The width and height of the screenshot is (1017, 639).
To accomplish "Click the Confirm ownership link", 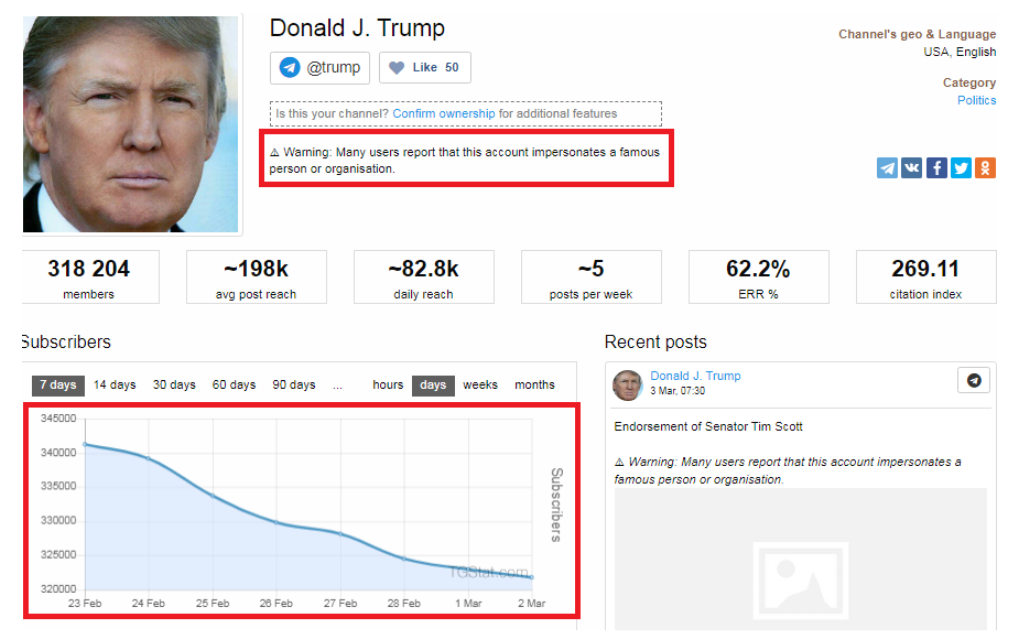I will click(443, 114).
